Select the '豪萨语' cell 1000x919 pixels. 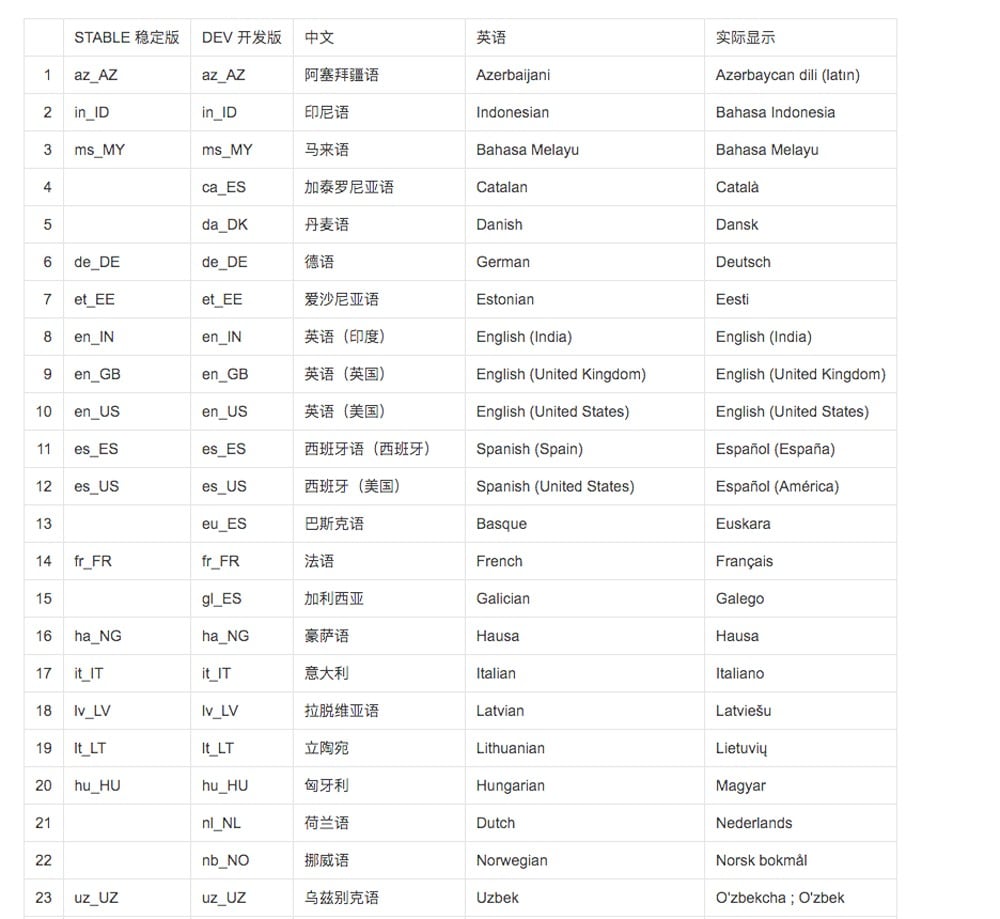point(379,636)
